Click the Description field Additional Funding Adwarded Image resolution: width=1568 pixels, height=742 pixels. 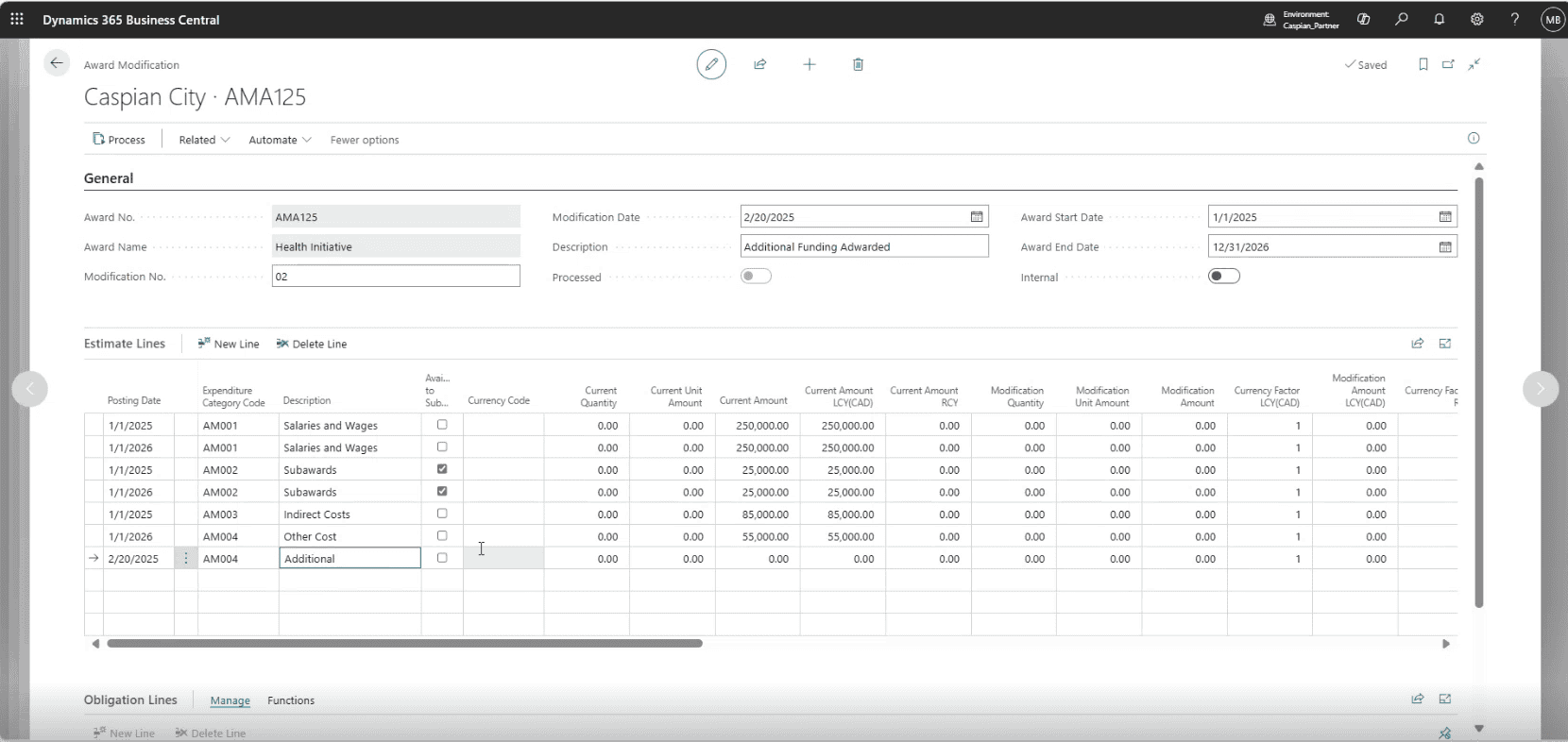(x=864, y=246)
